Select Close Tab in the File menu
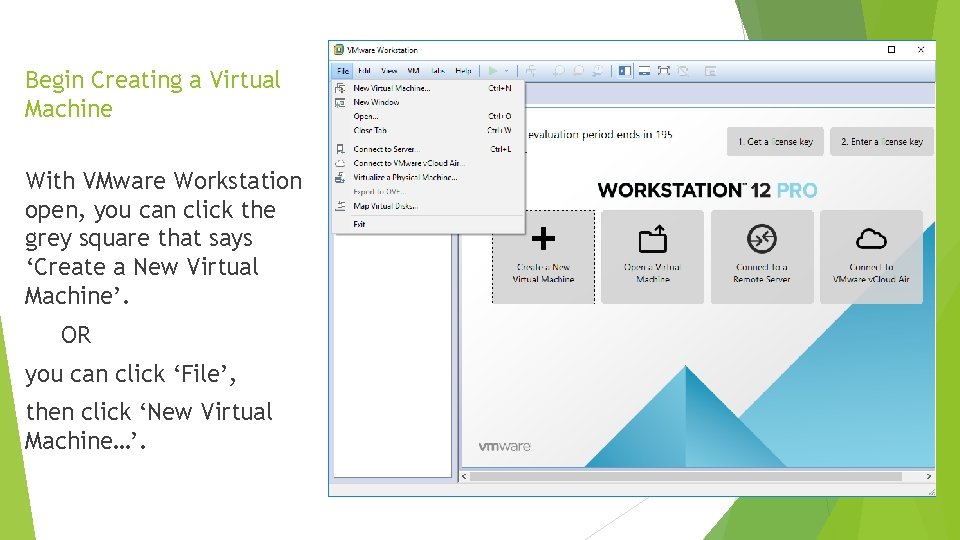Image resolution: width=960 pixels, height=540 pixels. [x=428, y=130]
